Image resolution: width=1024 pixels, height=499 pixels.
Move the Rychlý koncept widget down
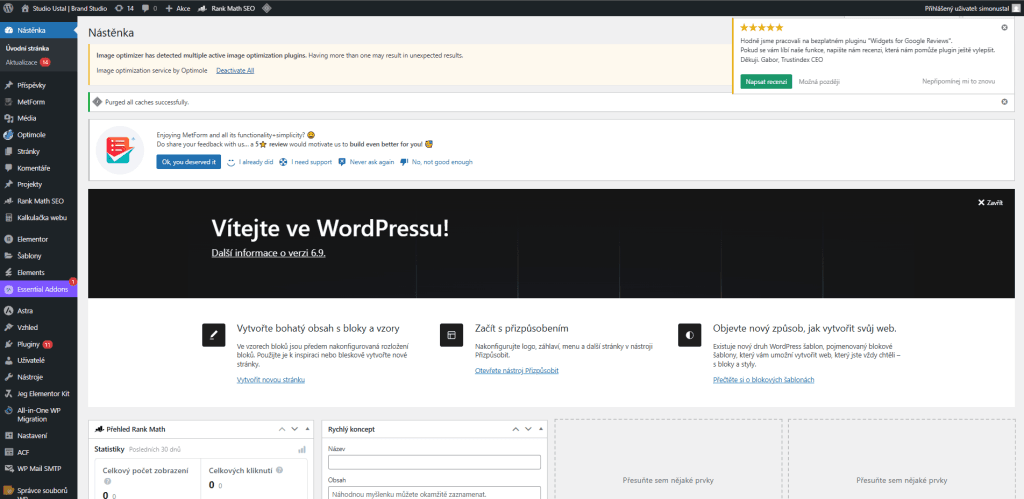point(528,429)
